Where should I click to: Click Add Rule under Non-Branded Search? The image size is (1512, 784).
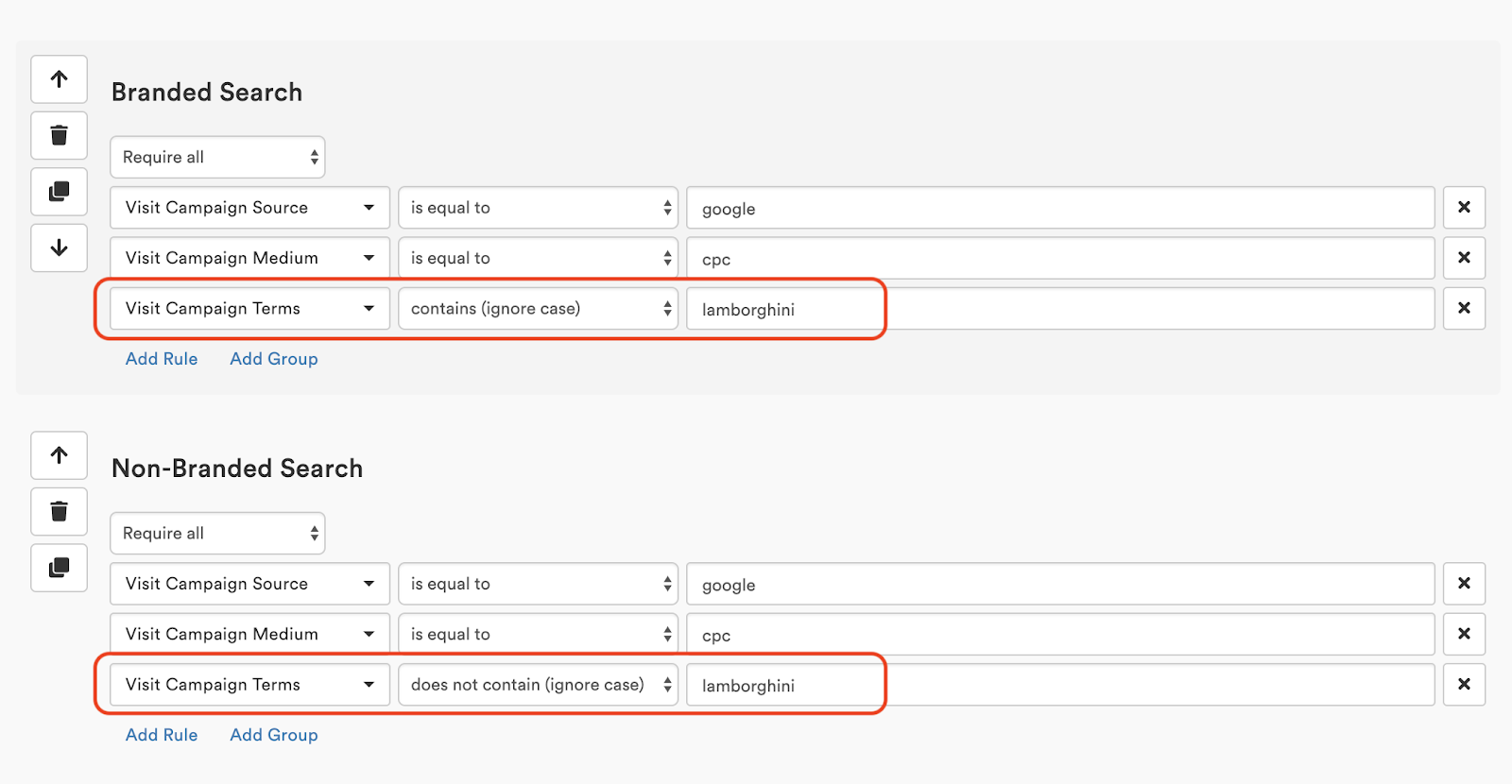[162, 735]
